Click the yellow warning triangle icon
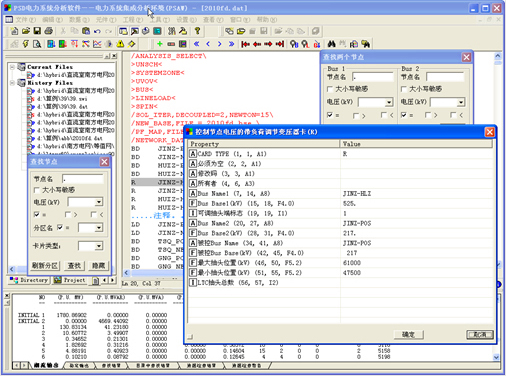 120,44
